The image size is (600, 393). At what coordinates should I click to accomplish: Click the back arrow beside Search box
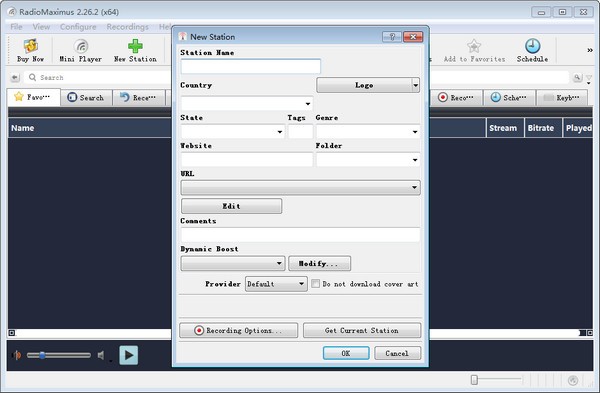[x=15, y=78]
